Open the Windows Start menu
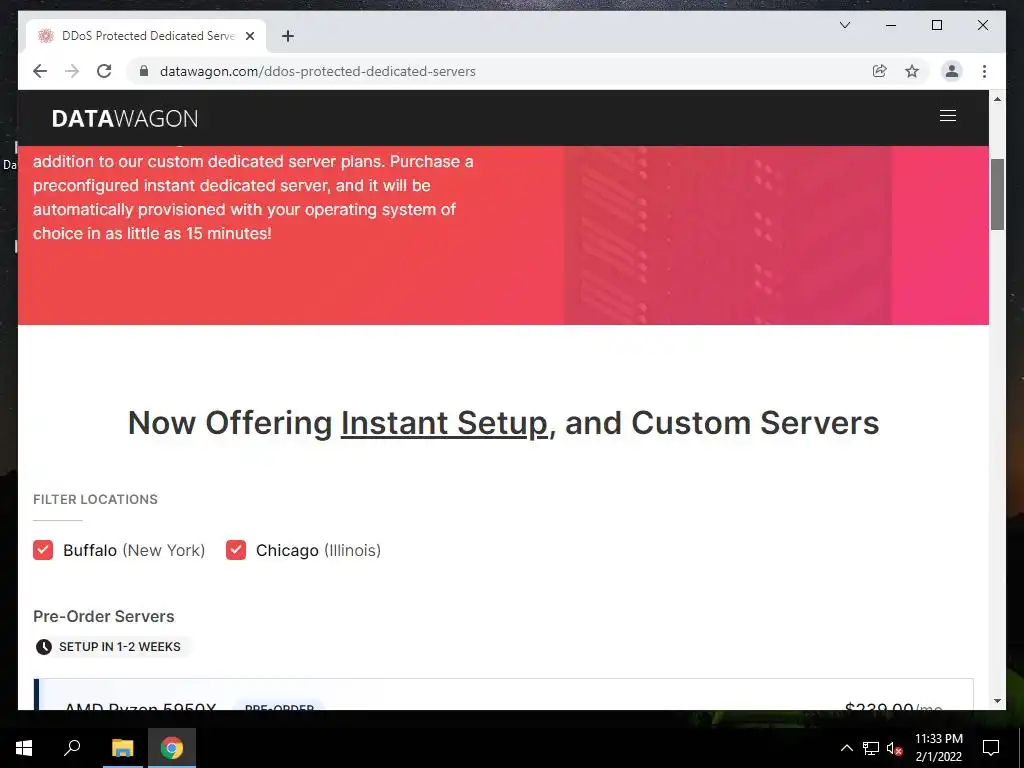Viewport: 1024px width, 768px height. coord(24,748)
